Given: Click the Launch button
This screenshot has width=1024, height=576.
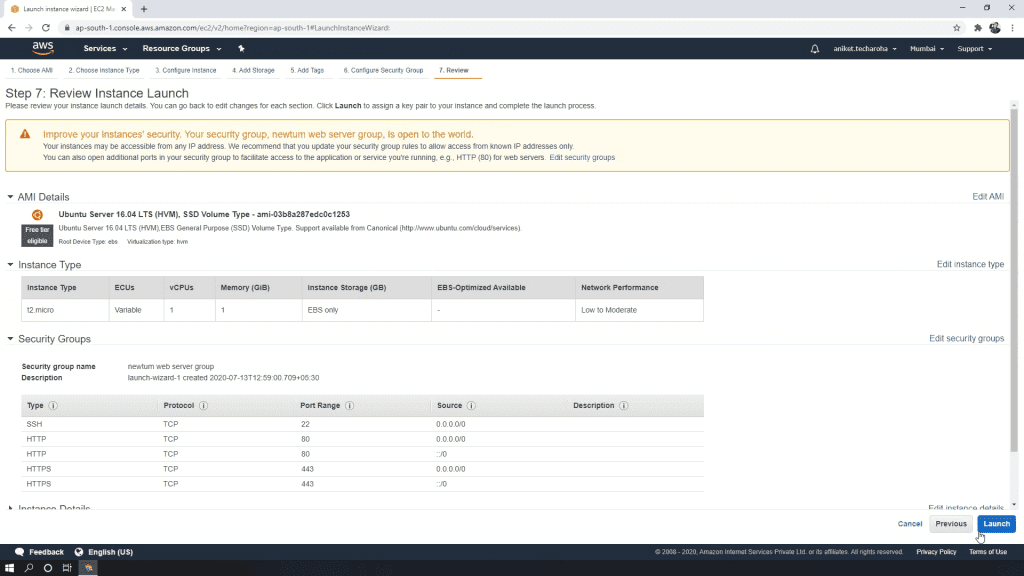Looking at the screenshot, I should coord(996,524).
